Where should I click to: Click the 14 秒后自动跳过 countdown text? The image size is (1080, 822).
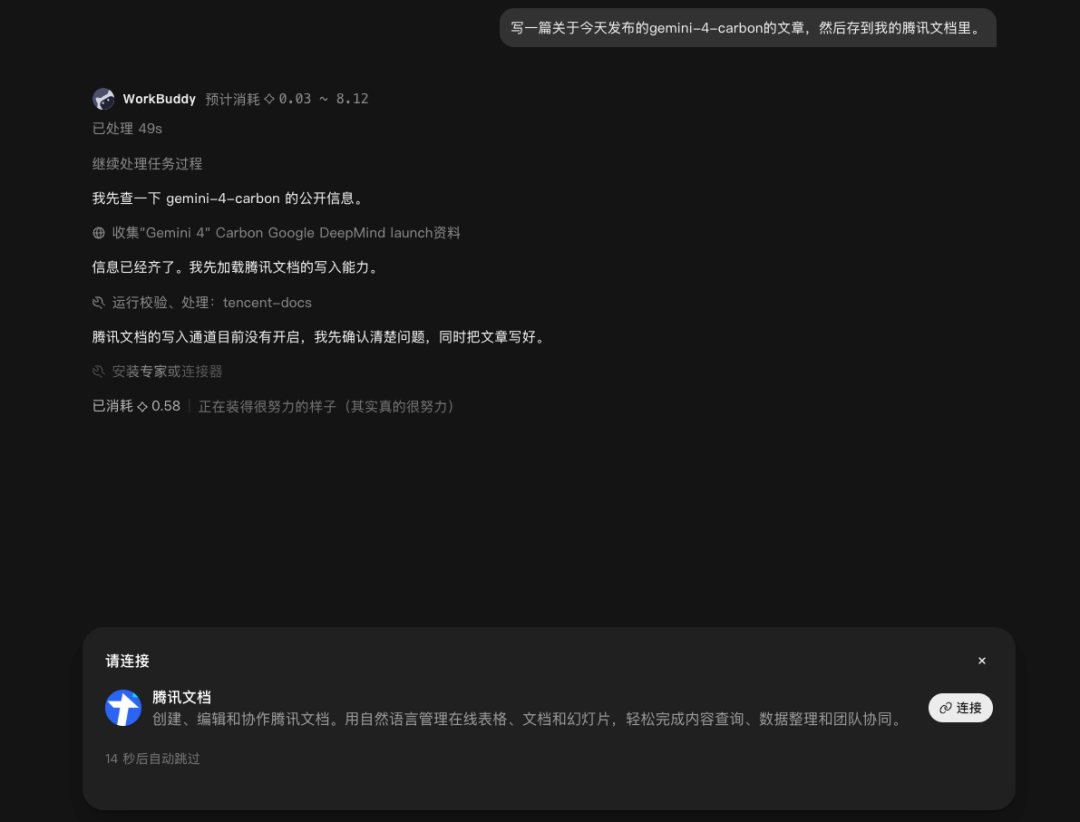152,759
